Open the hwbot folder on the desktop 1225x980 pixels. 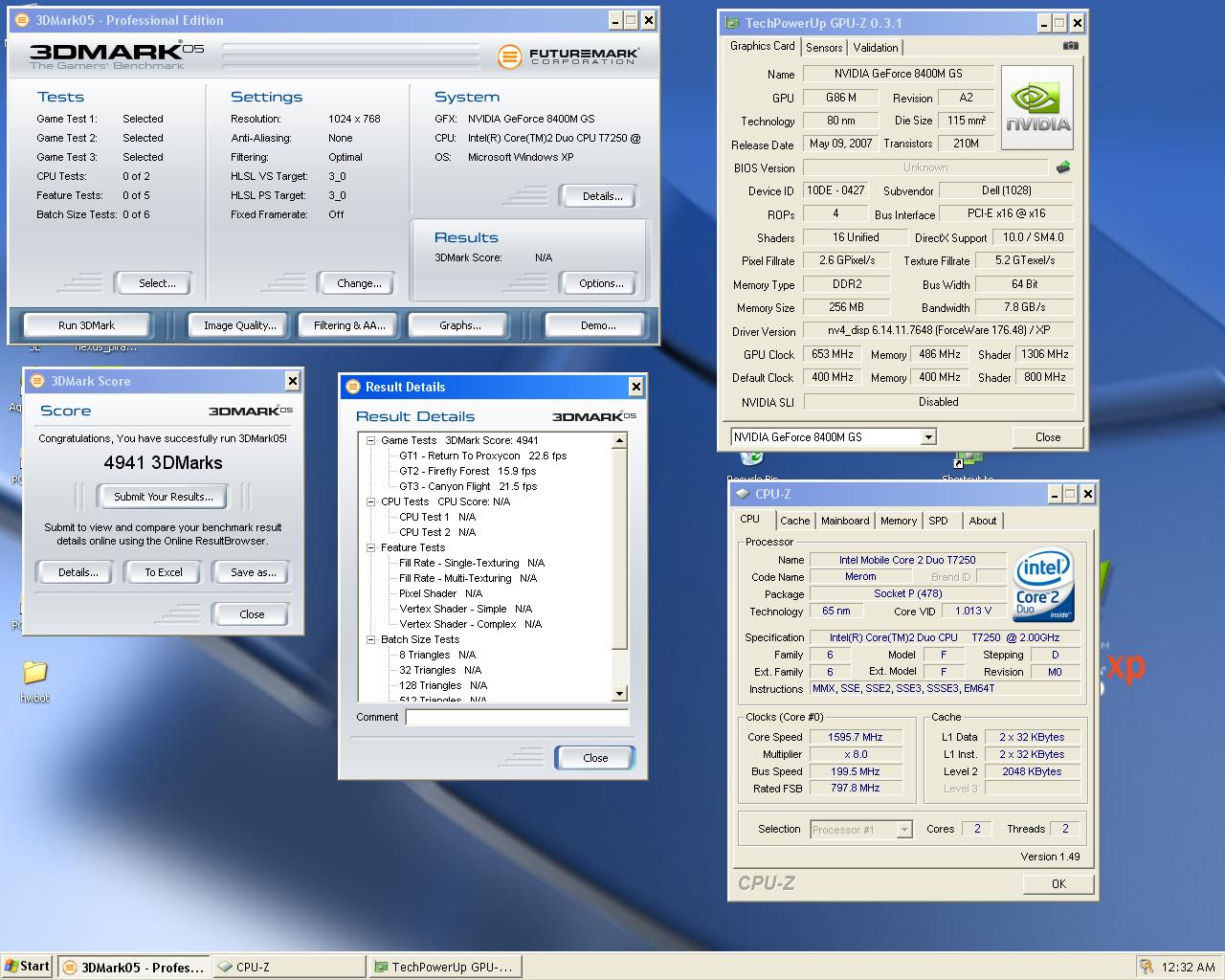[34, 681]
